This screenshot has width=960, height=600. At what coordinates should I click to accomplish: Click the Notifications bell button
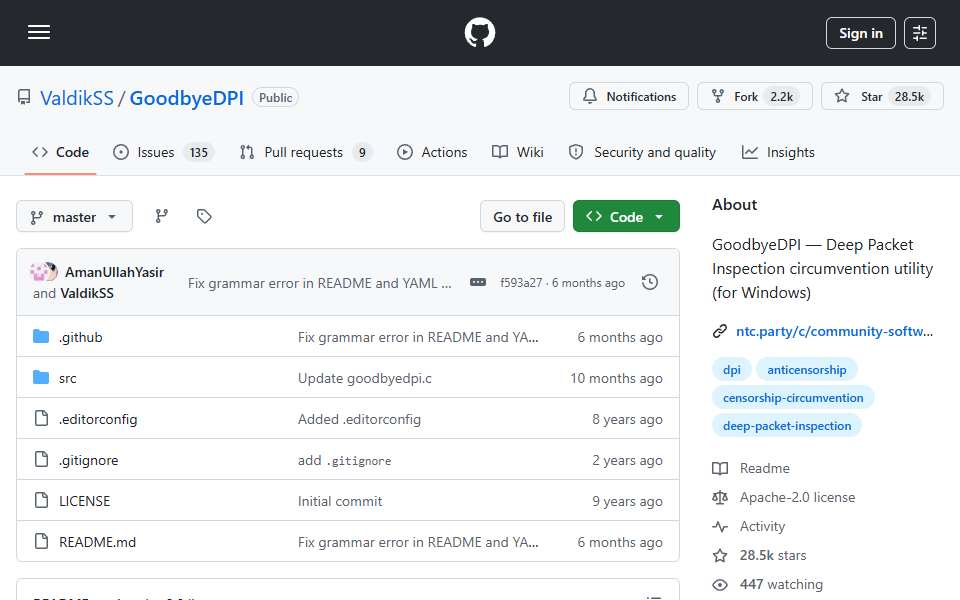pyautogui.click(x=629, y=97)
